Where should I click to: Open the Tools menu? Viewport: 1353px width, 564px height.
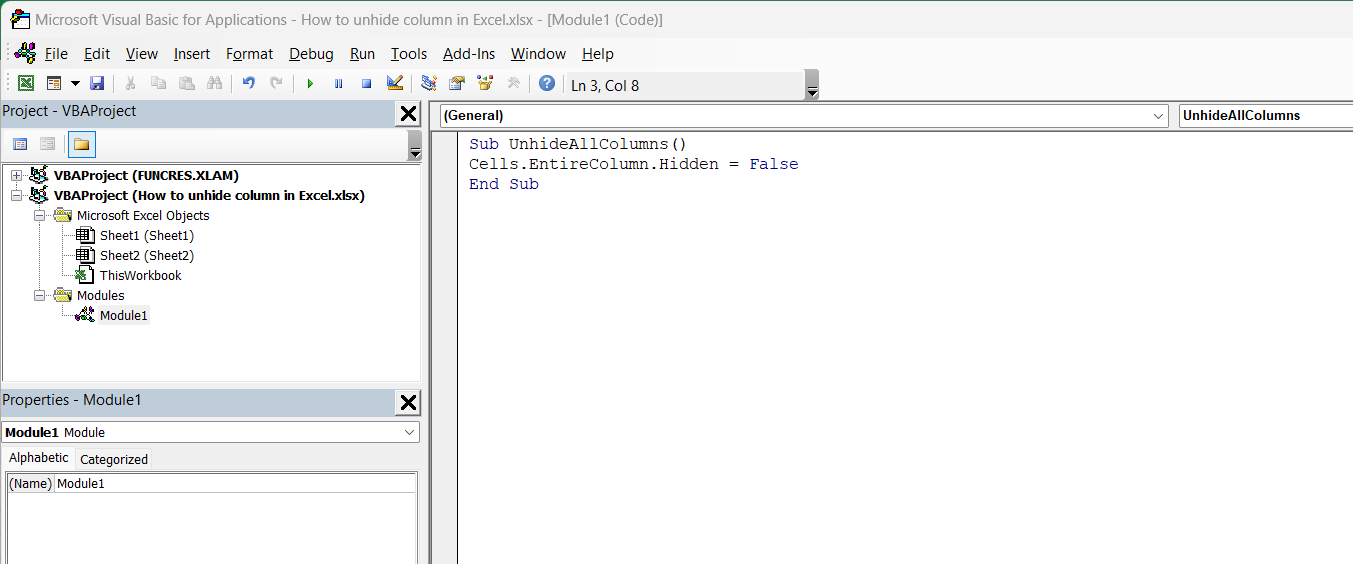[409, 54]
